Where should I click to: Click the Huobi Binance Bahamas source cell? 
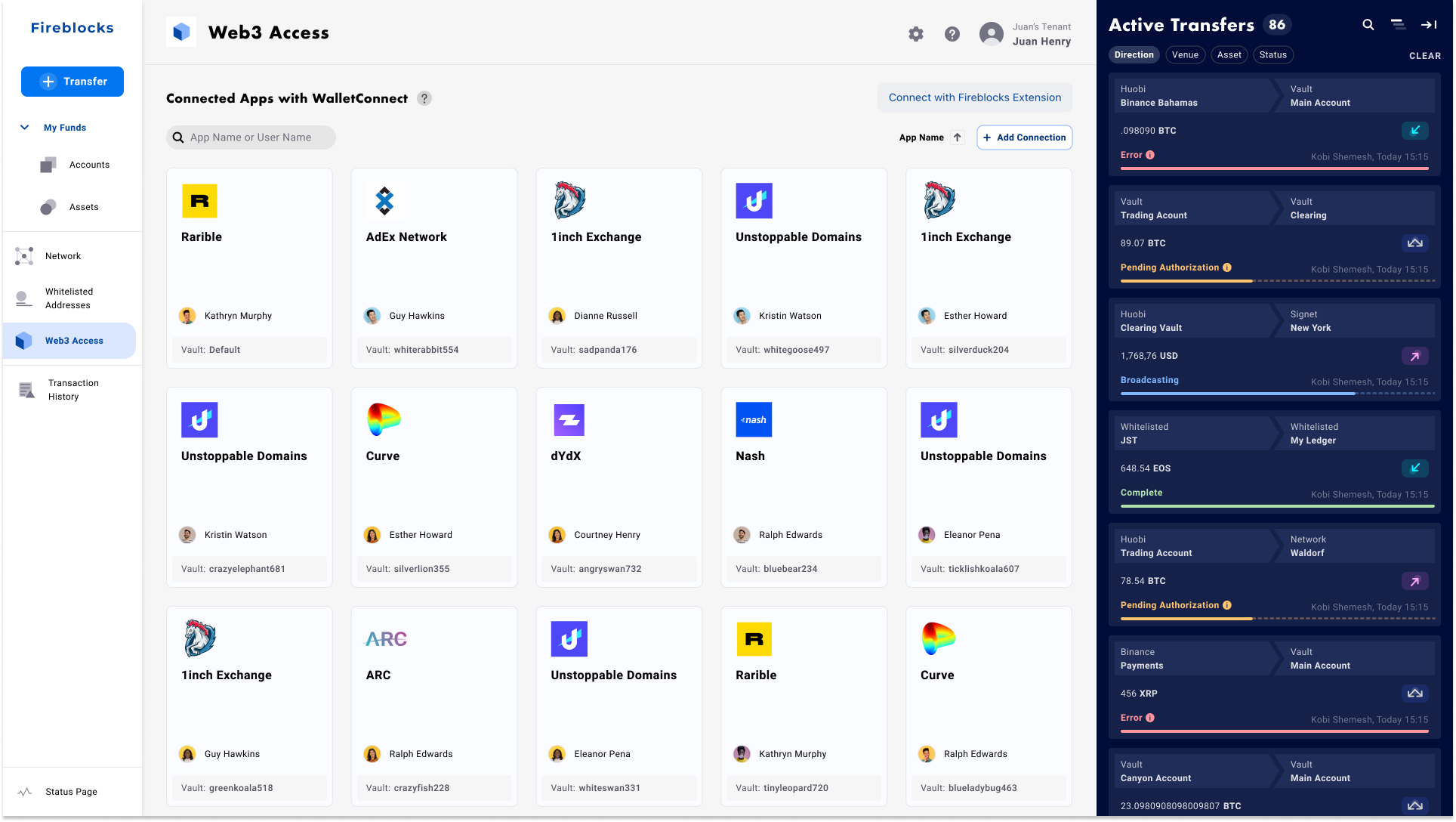point(1193,96)
